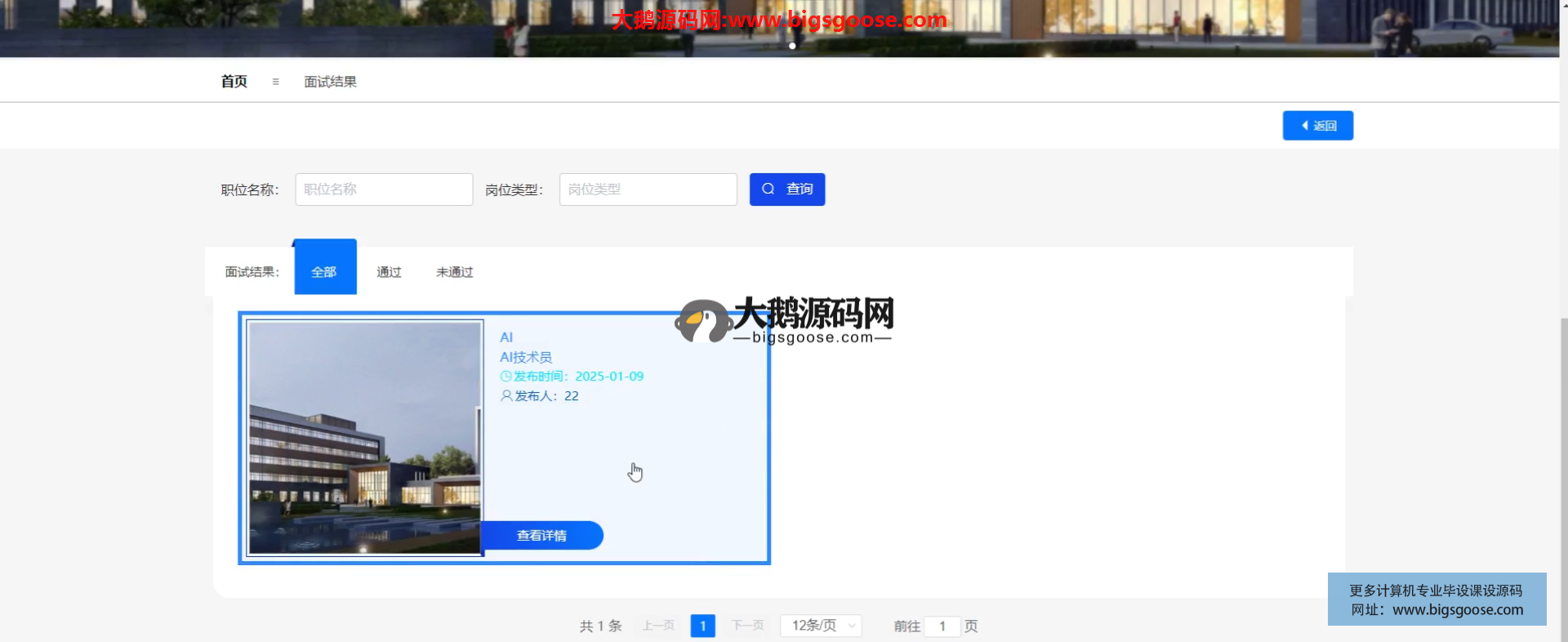The height and width of the screenshot is (642, 1568).
Task: Click the carousel indicator dot on the banner
Action: (792, 46)
